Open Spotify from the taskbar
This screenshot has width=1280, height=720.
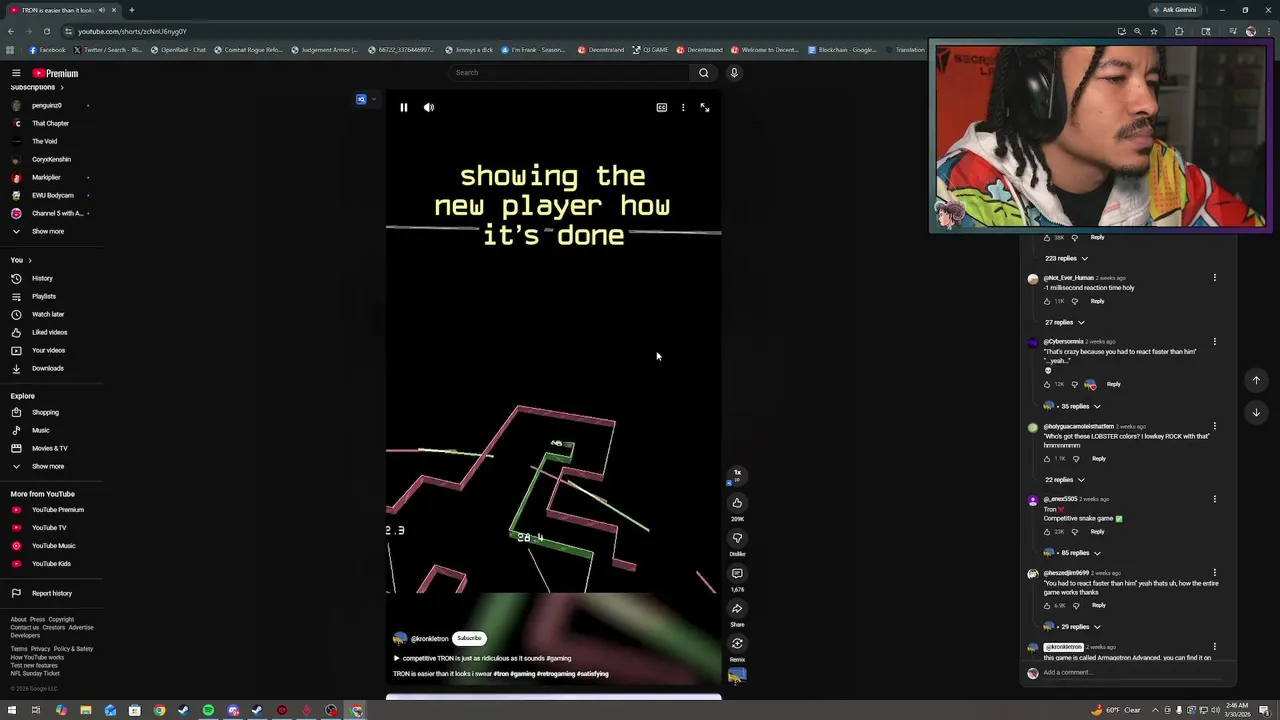(x=208, y=711)
